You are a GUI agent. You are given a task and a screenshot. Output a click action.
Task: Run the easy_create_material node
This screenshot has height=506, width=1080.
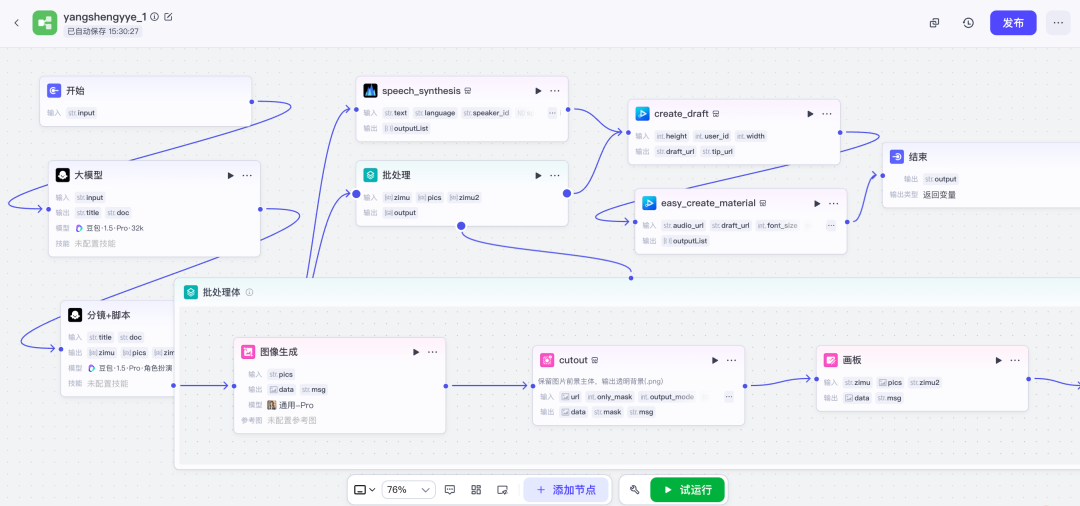(818, 203)
